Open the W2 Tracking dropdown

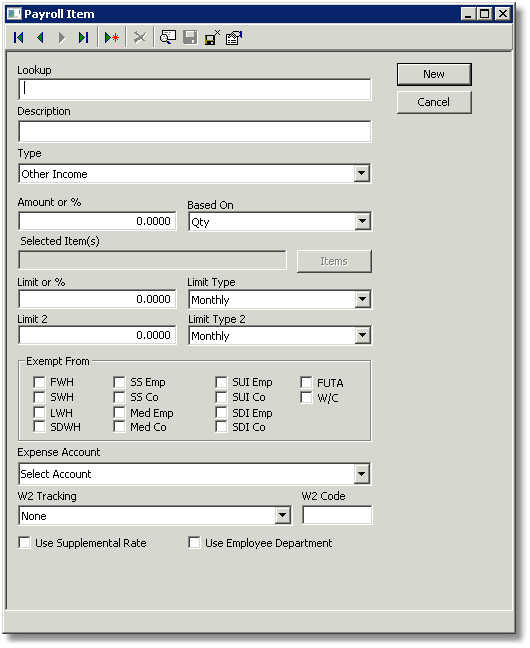(x=282, y=515)
